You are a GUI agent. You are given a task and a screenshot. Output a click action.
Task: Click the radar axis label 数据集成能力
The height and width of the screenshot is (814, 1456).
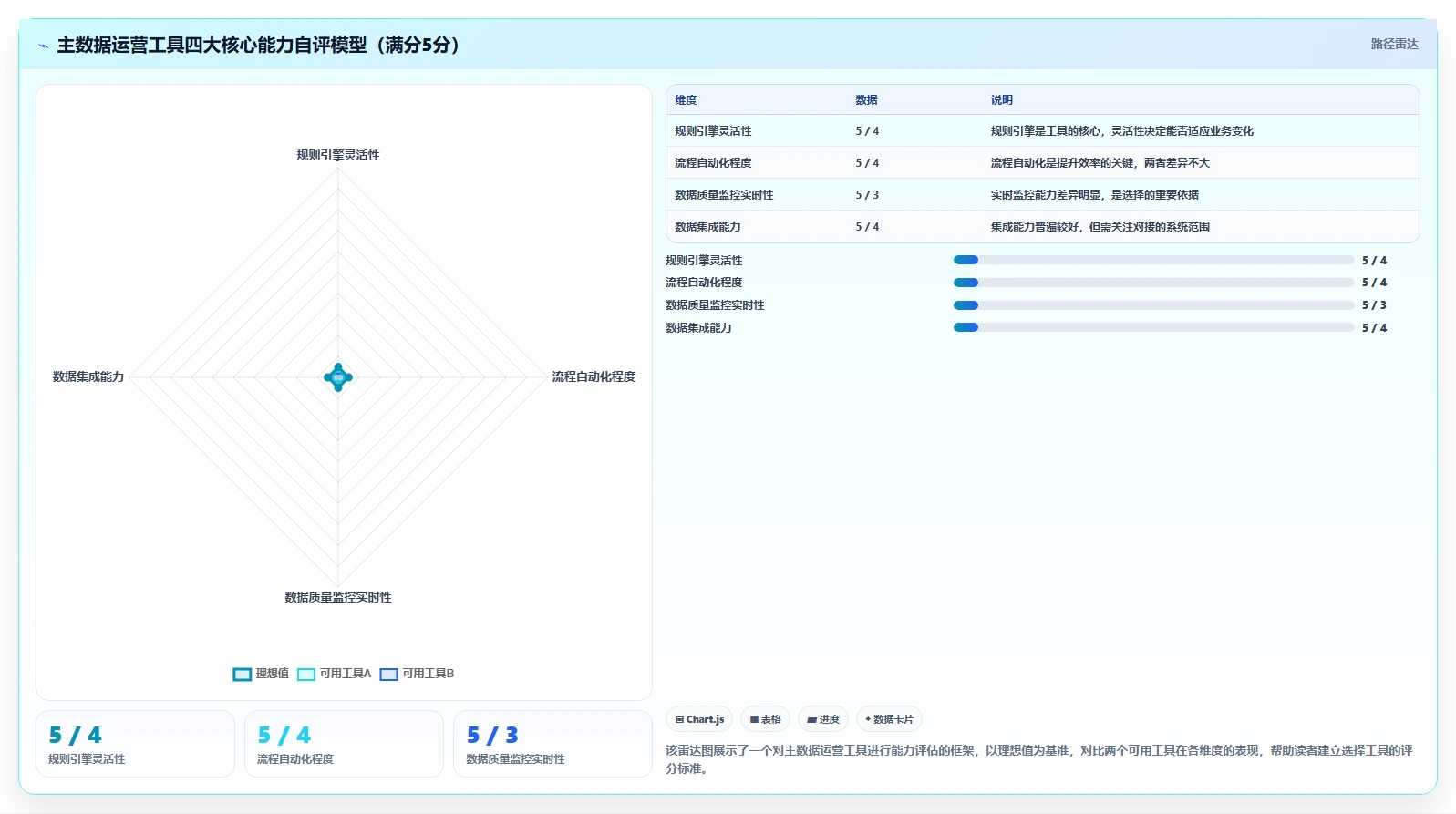[x=88, y=376]
